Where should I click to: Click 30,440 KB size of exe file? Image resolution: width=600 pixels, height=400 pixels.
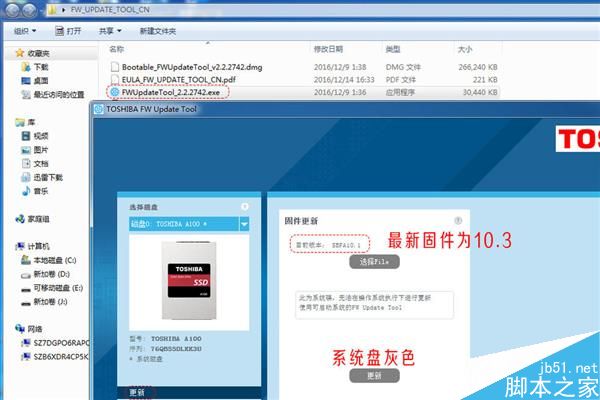pyautogui.click(x=480, y=92)
